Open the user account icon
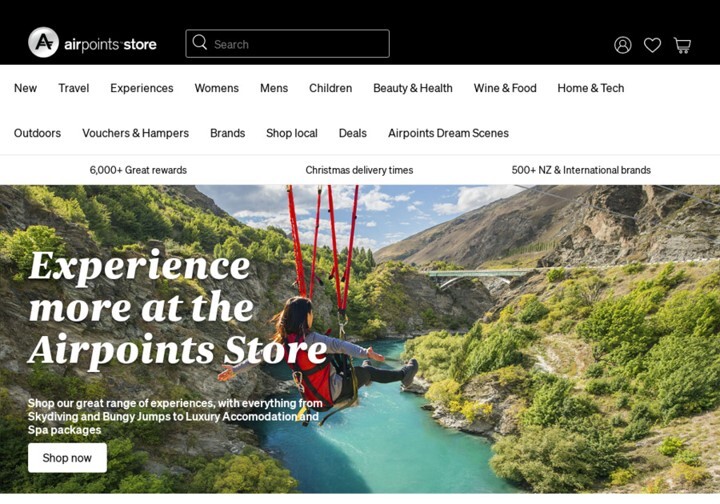720x504 pixels. [623, 45]
